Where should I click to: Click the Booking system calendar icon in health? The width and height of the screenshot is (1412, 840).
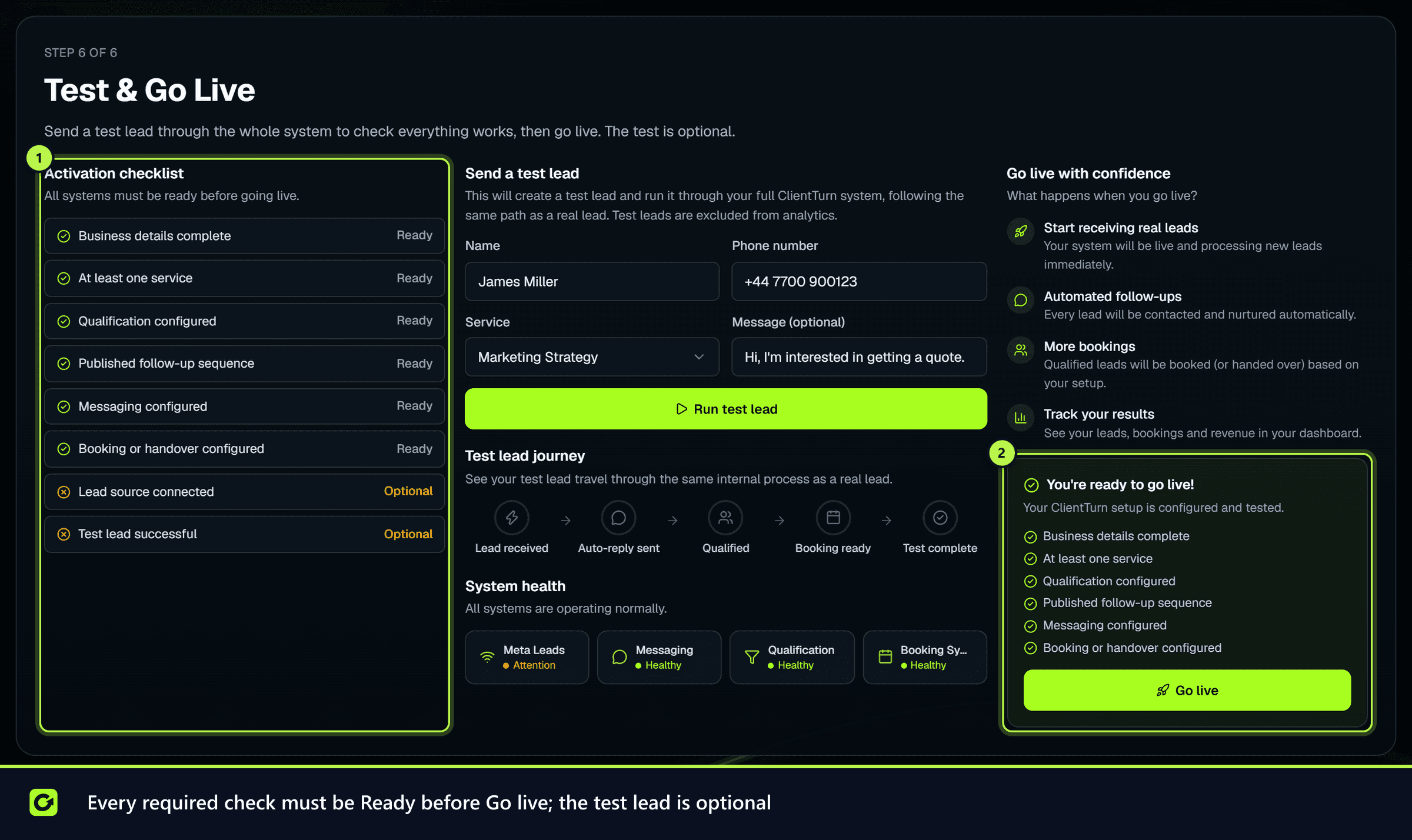[x=885, y=657]
